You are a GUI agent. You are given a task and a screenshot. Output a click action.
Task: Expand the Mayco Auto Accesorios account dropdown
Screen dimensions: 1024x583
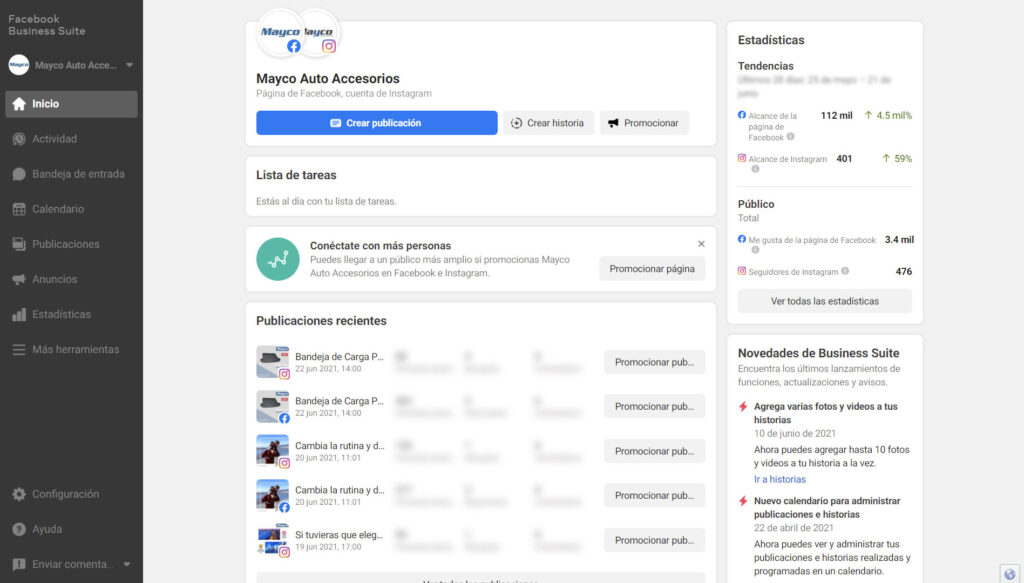[129, 66]
